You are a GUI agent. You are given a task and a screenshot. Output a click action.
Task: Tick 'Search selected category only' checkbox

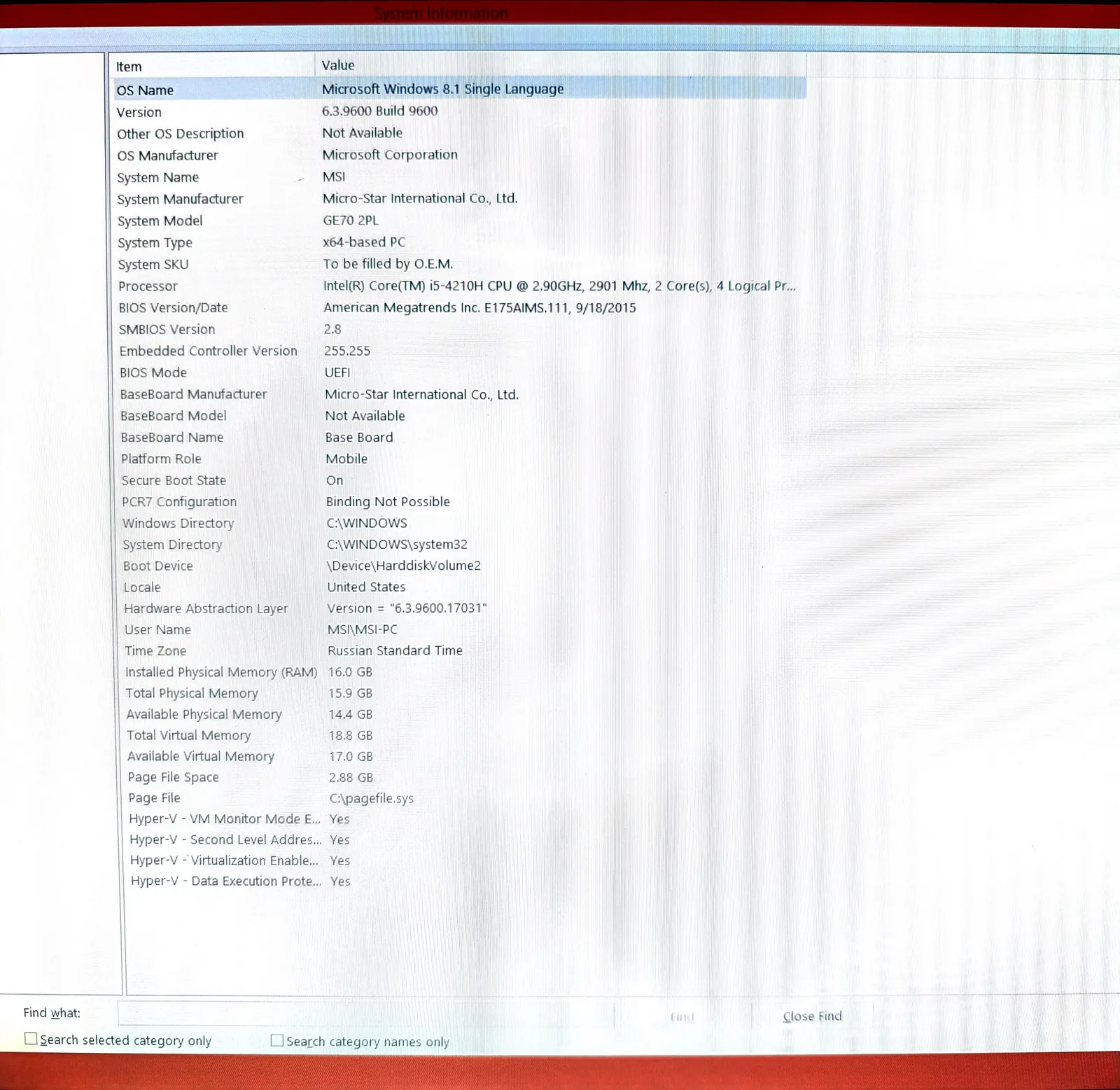coord(31,1039)
